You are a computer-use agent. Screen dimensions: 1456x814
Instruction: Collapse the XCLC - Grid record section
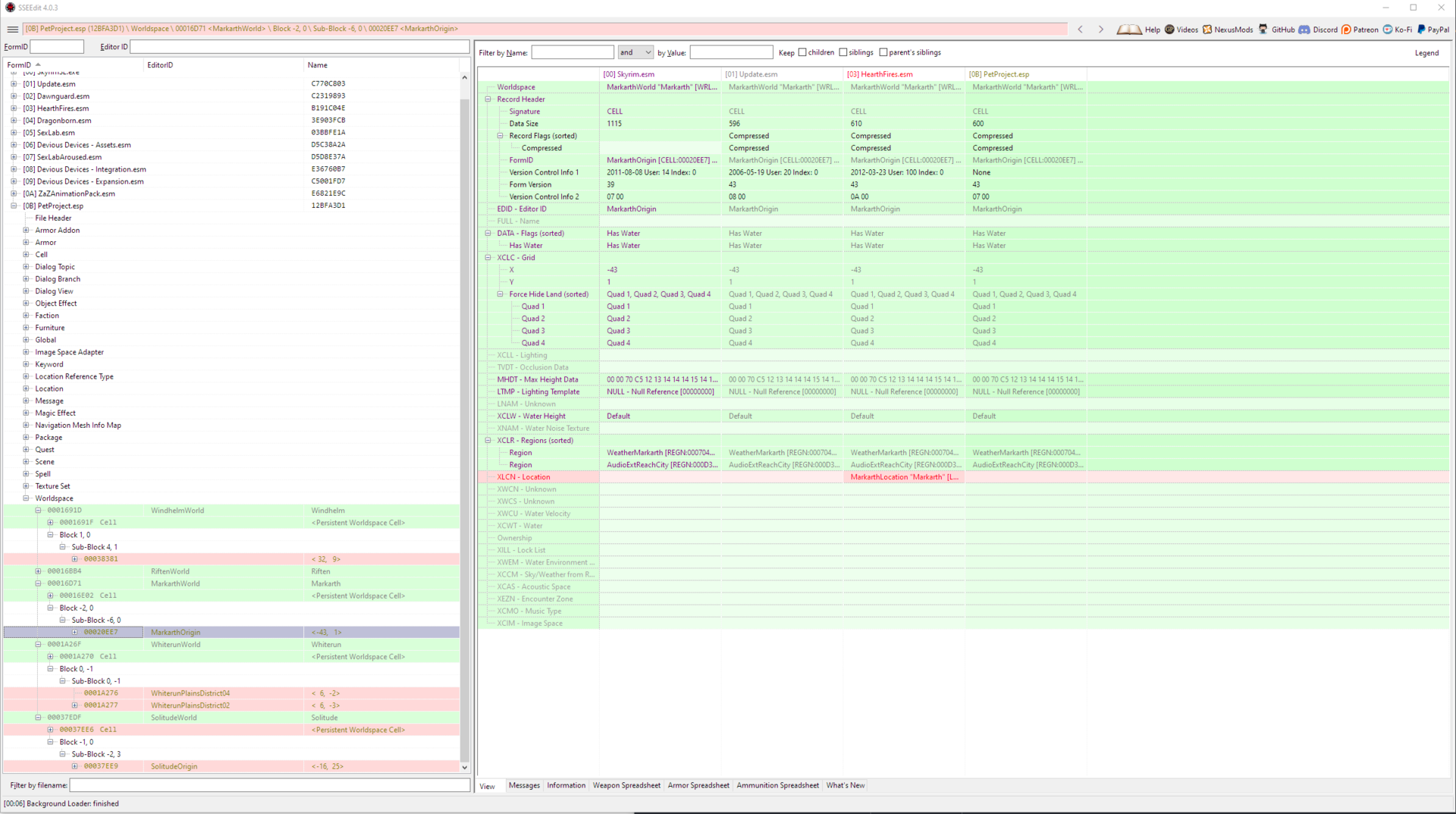pyautogui.click(x=488, y=258)
